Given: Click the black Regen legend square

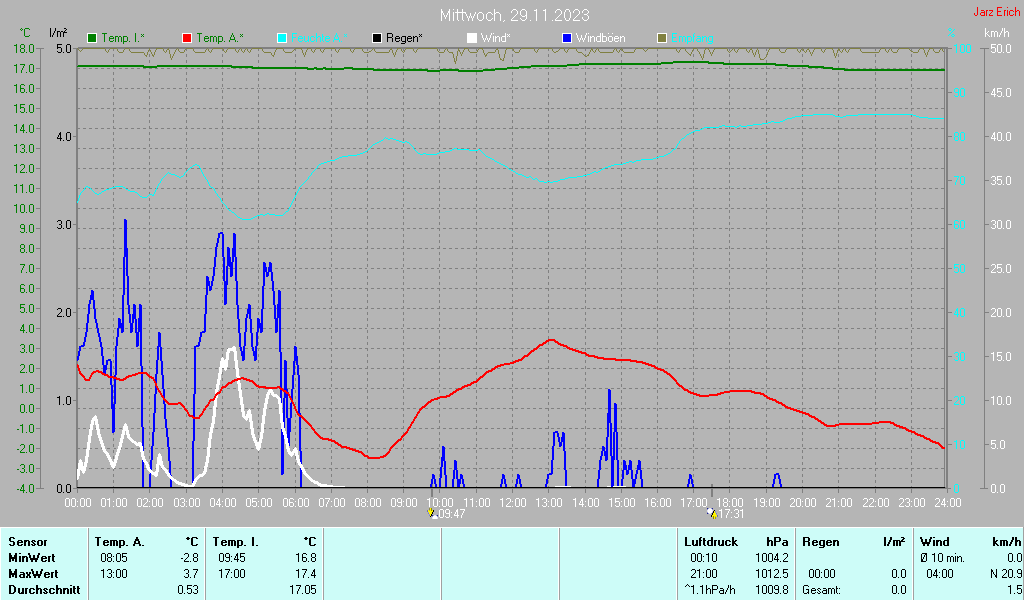Looking at the screenshot, I should tap(377, 38).
